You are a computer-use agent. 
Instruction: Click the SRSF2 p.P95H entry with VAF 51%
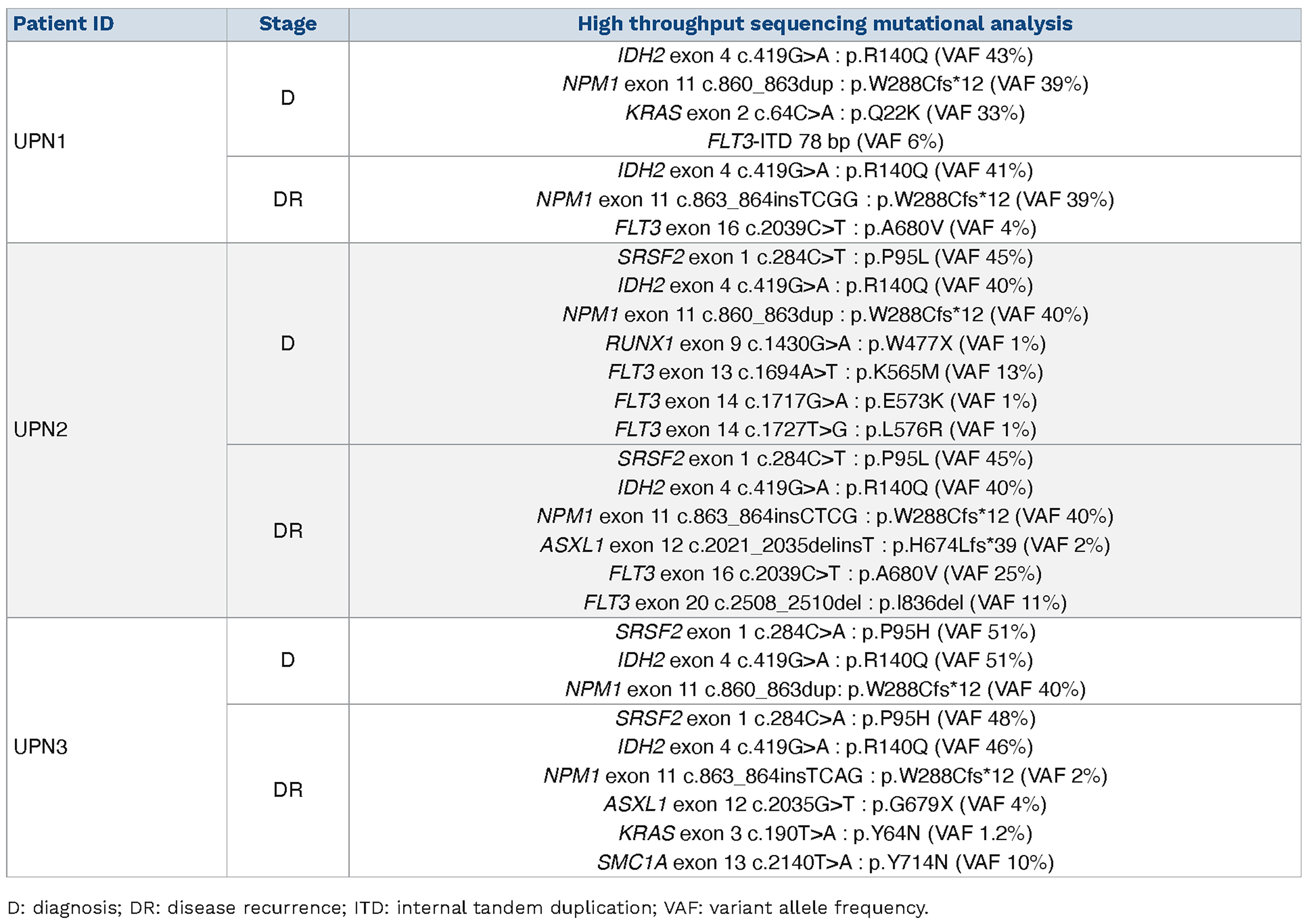point(825,632)
